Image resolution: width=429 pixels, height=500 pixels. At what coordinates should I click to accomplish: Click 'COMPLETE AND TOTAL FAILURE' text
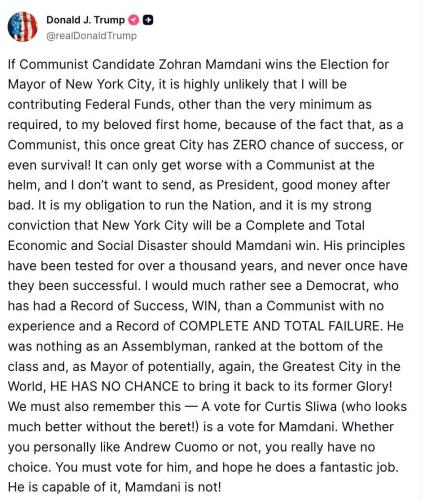(279, 326)
